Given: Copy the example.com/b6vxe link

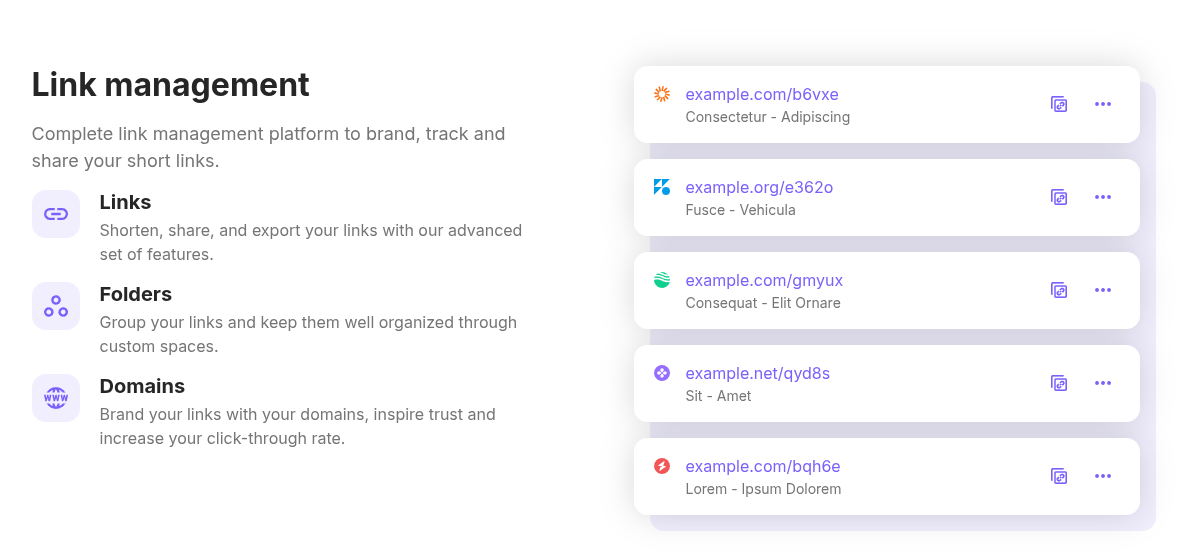Looking at the screenshot, I should 1059,104.
